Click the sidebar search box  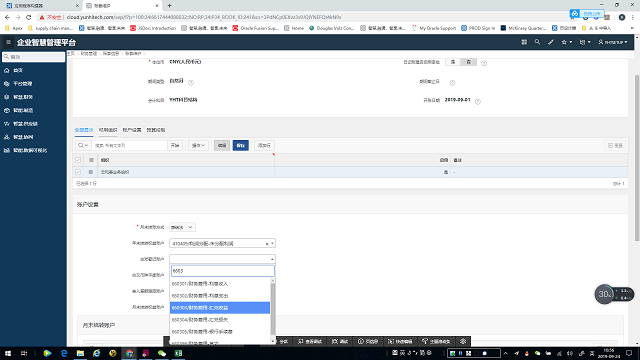(33, 57)
